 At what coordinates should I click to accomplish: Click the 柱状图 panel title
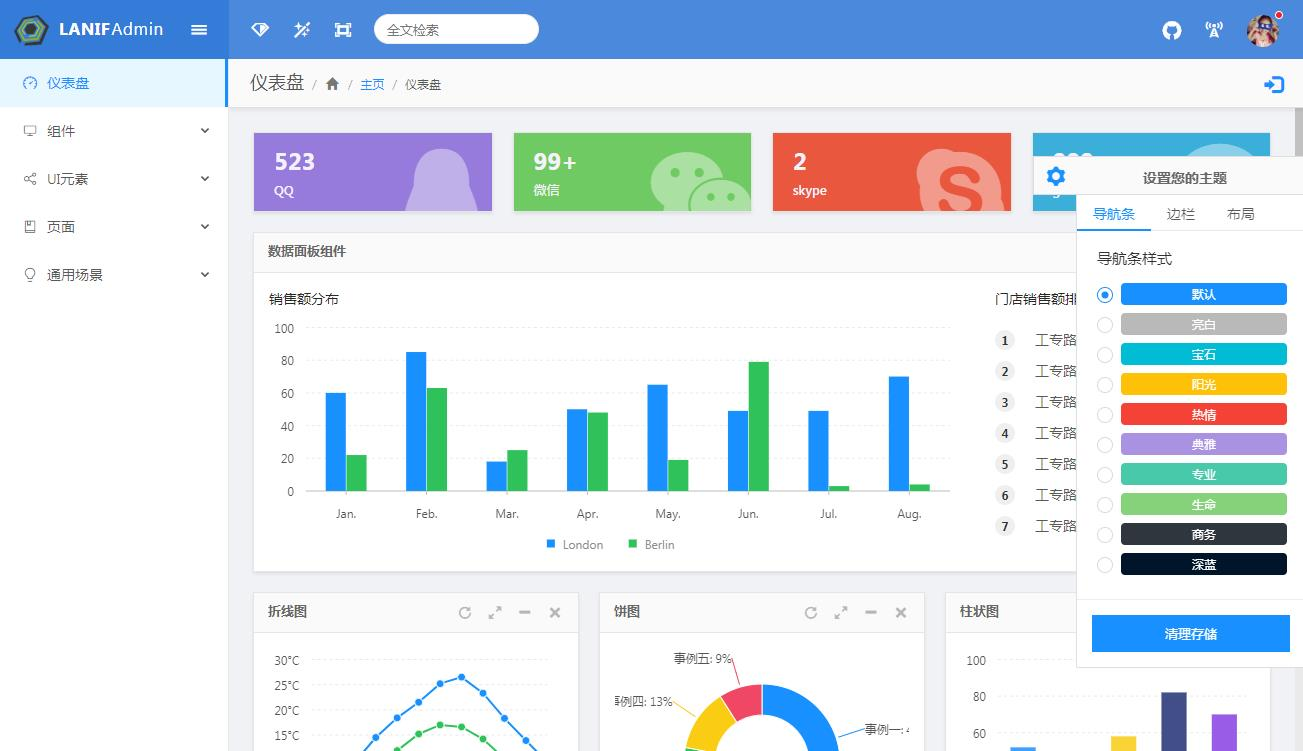pyautogui.click(x=979, y=612)
